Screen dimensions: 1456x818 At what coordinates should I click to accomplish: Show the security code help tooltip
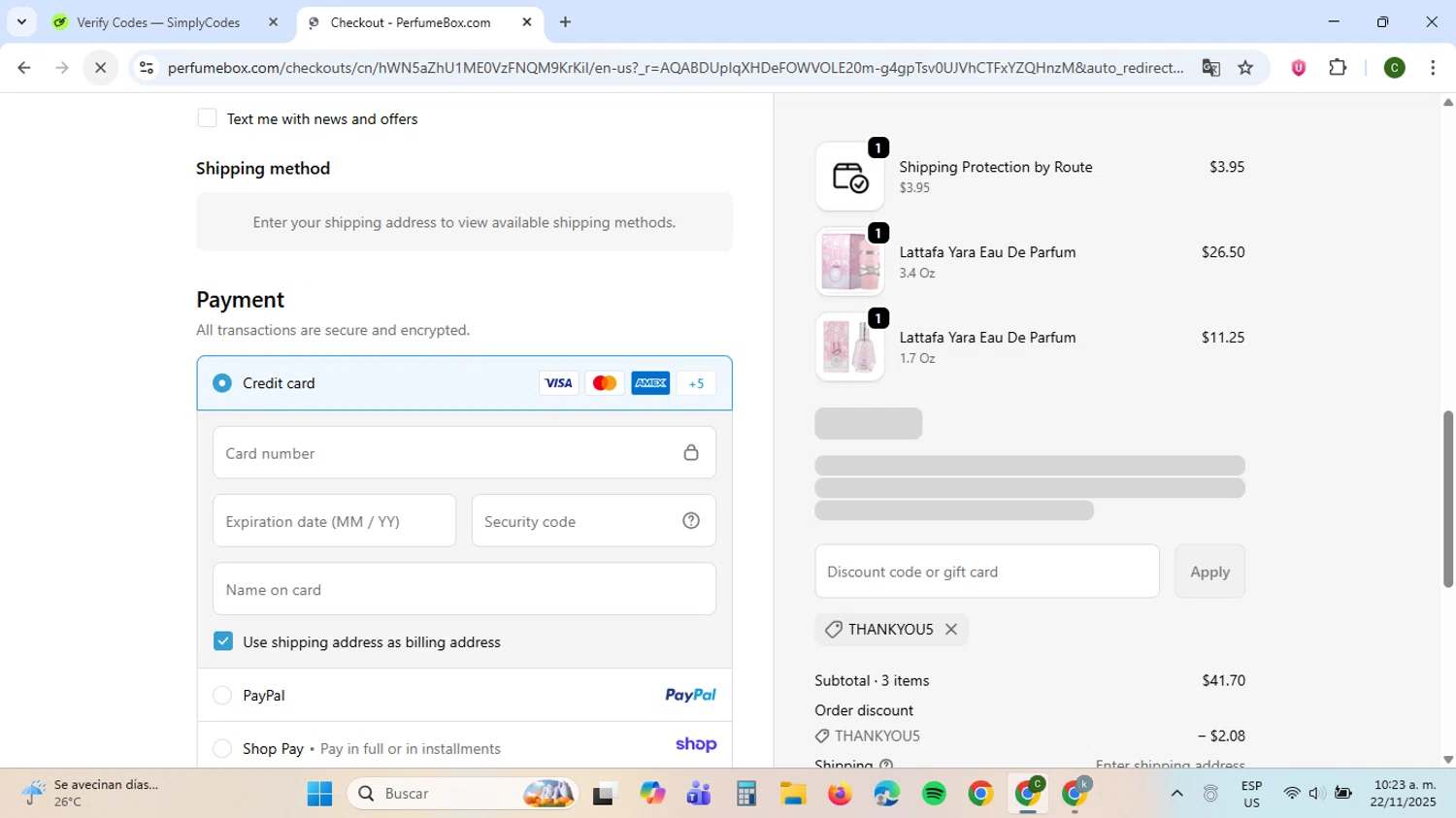pyautogui.click(x=691, y=521)
